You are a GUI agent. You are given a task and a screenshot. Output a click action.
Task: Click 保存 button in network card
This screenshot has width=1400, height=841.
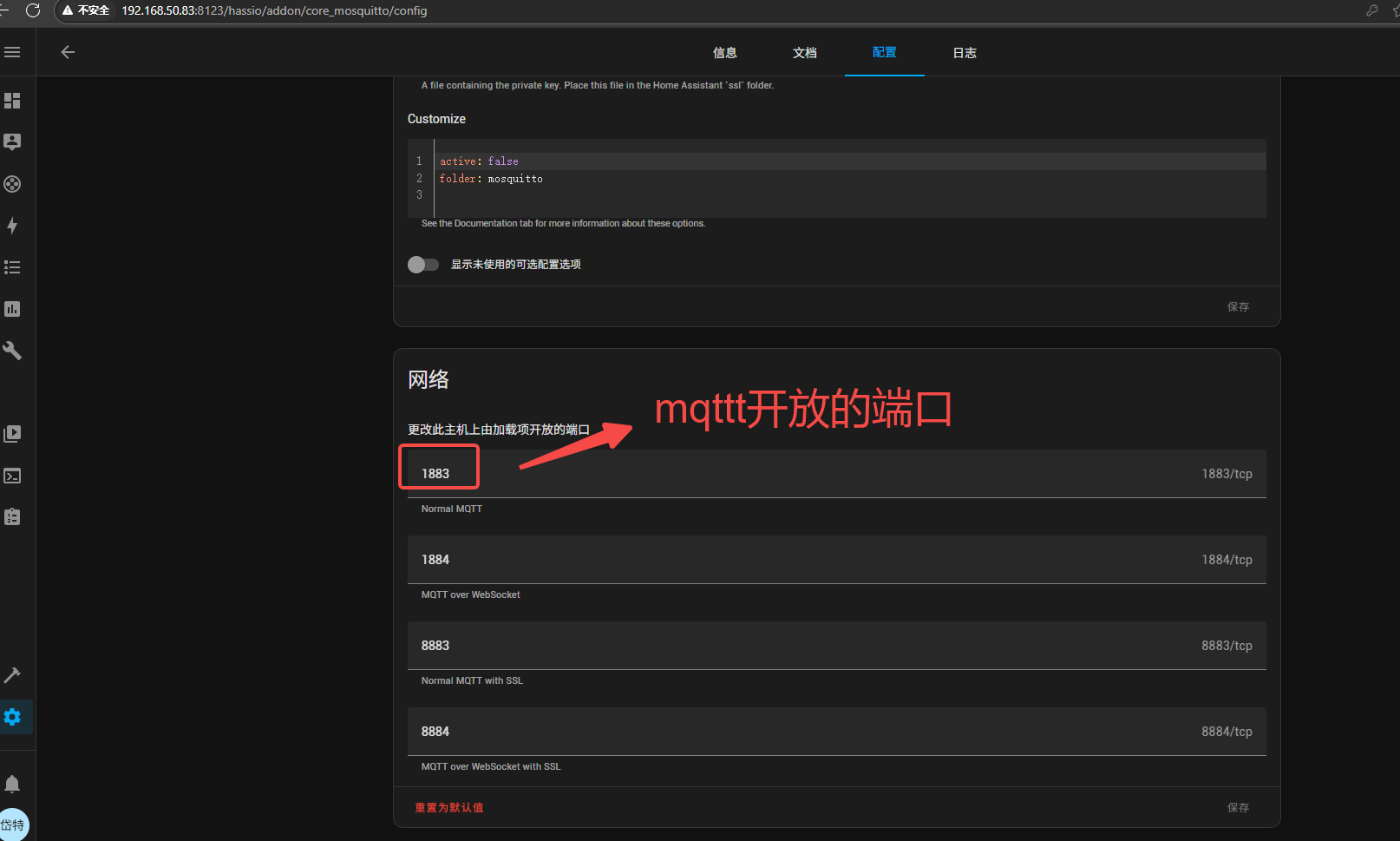coord(1238,808)
